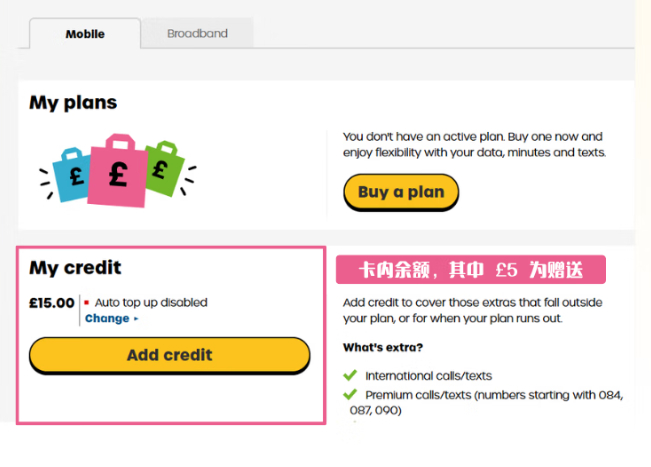
Task: Click the What's extra? heading
Action: (x=381, y=348)
